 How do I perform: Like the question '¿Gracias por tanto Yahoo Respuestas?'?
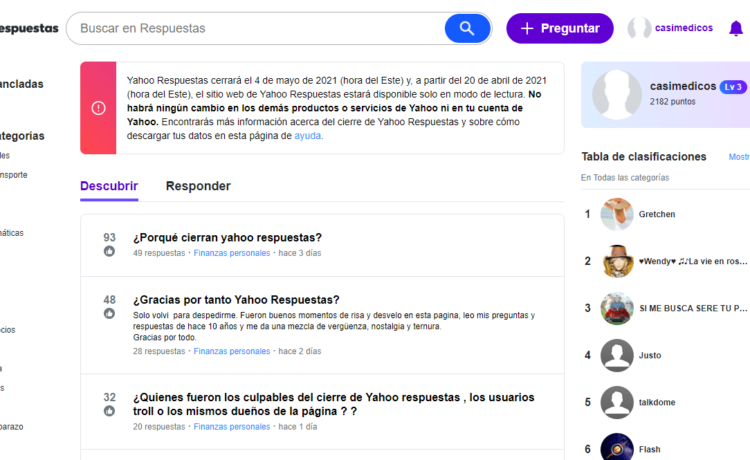tap(109, 314)
